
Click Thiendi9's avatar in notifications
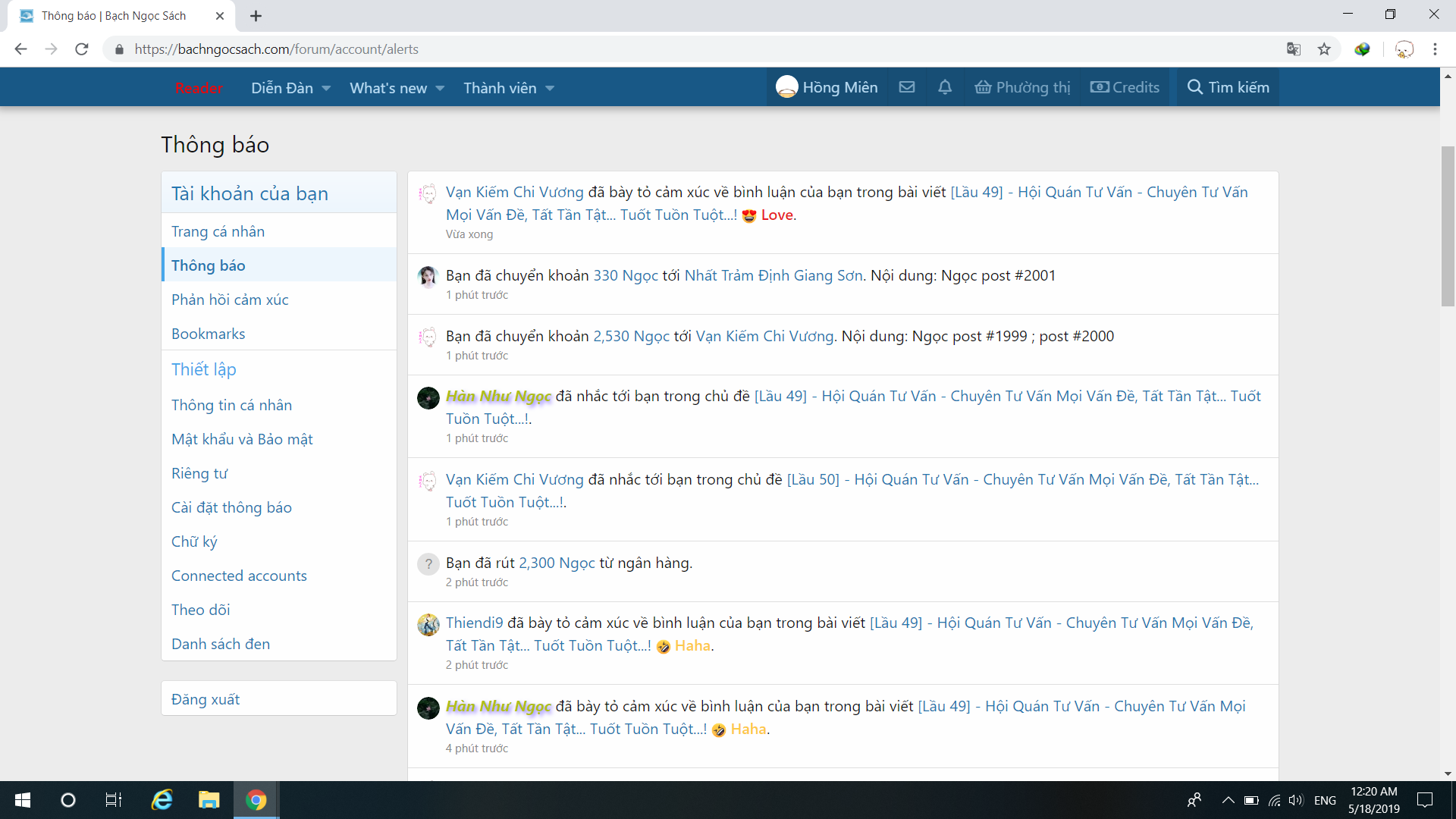428,625
